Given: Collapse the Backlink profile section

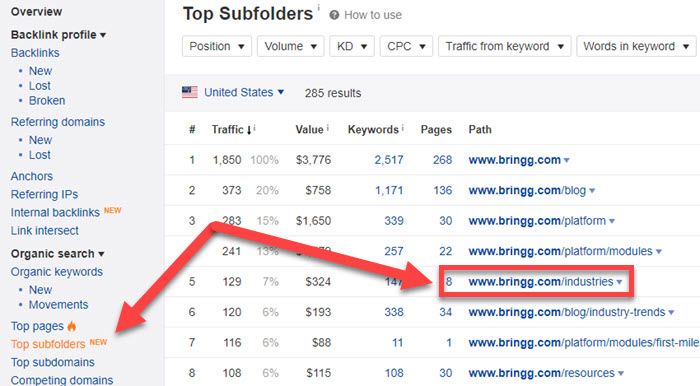Looking at the screenshot, I should click(58, 35).
